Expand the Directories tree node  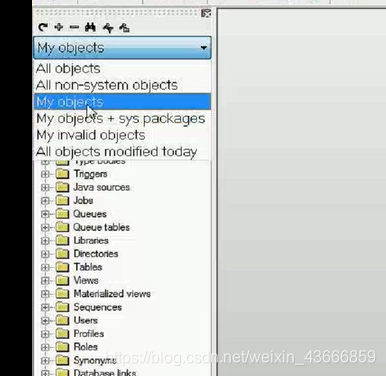45,254
